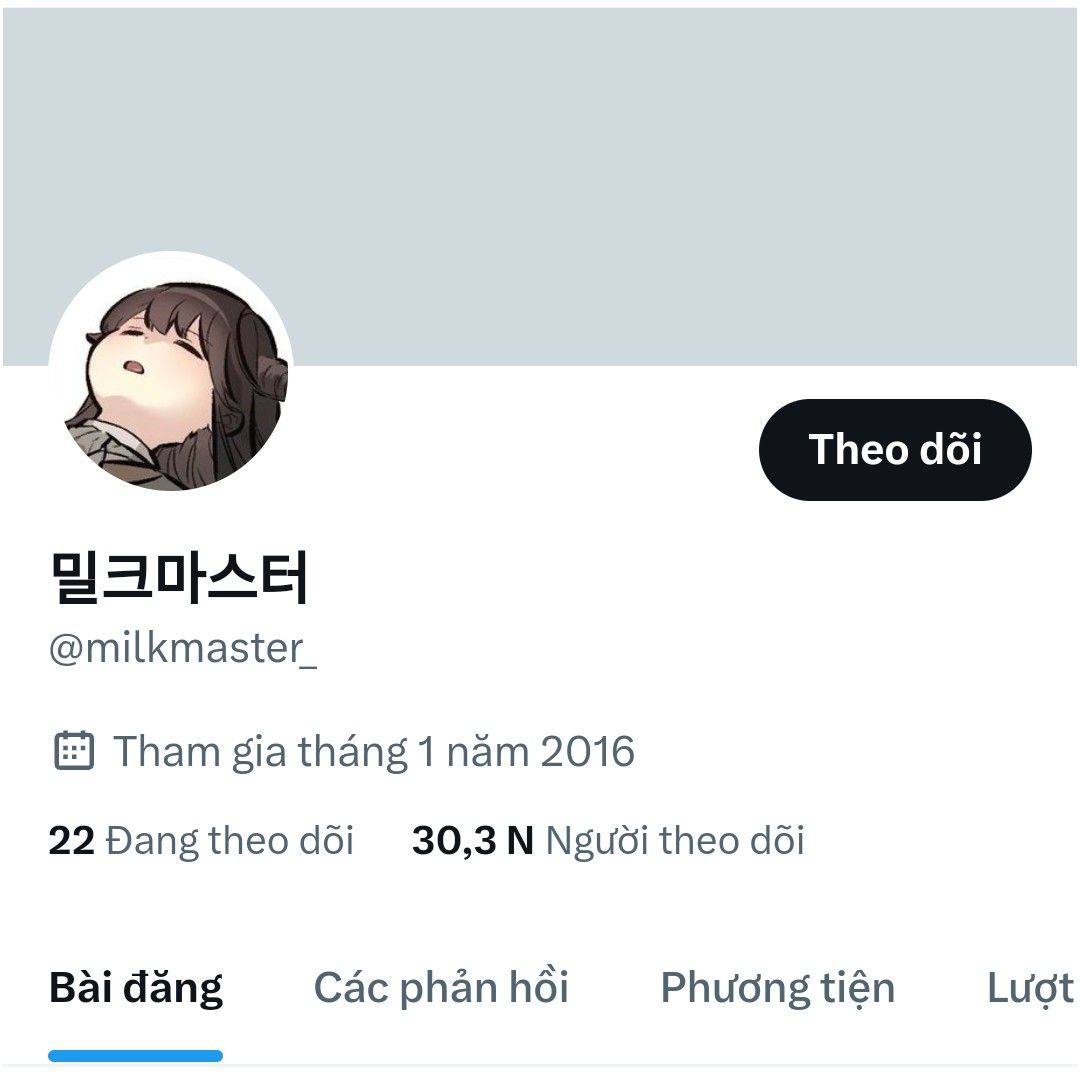Click the word dõi on follow button
Screen dimensions: 1080x1080
951,449
